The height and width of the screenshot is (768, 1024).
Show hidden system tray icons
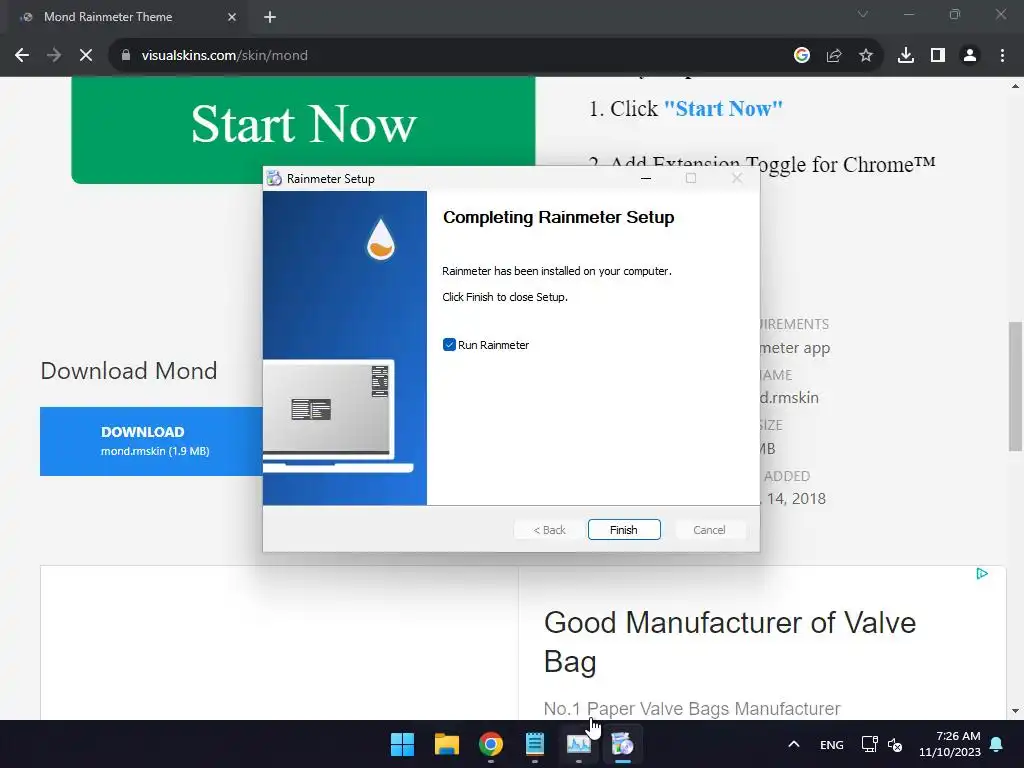click(x=793, y=744)
